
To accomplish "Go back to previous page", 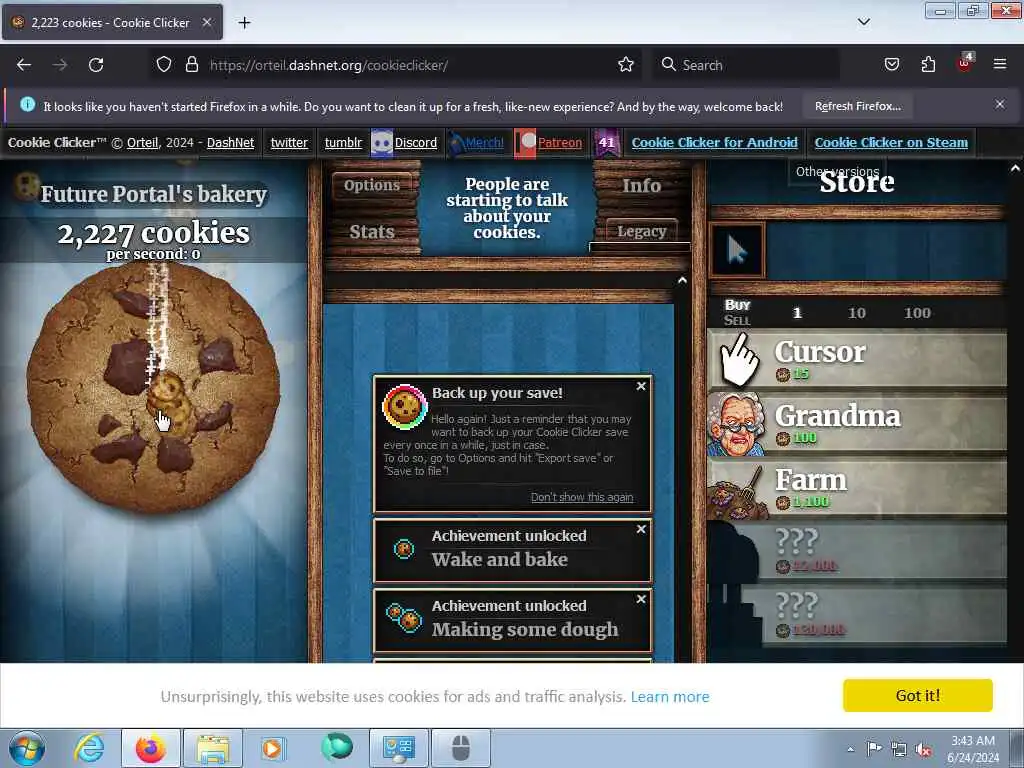I will [x=24, y=65].
